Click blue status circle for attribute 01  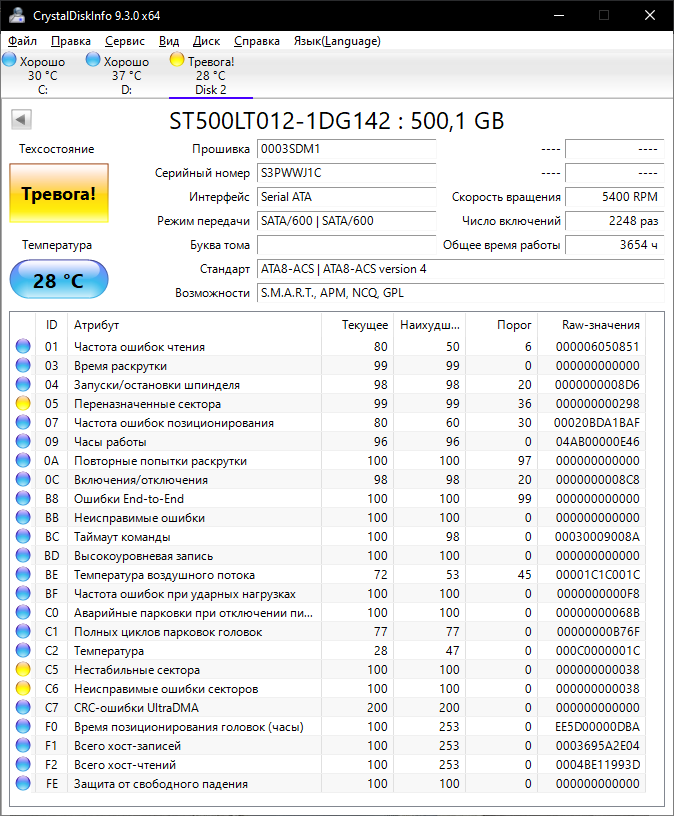tap(23, 346)
